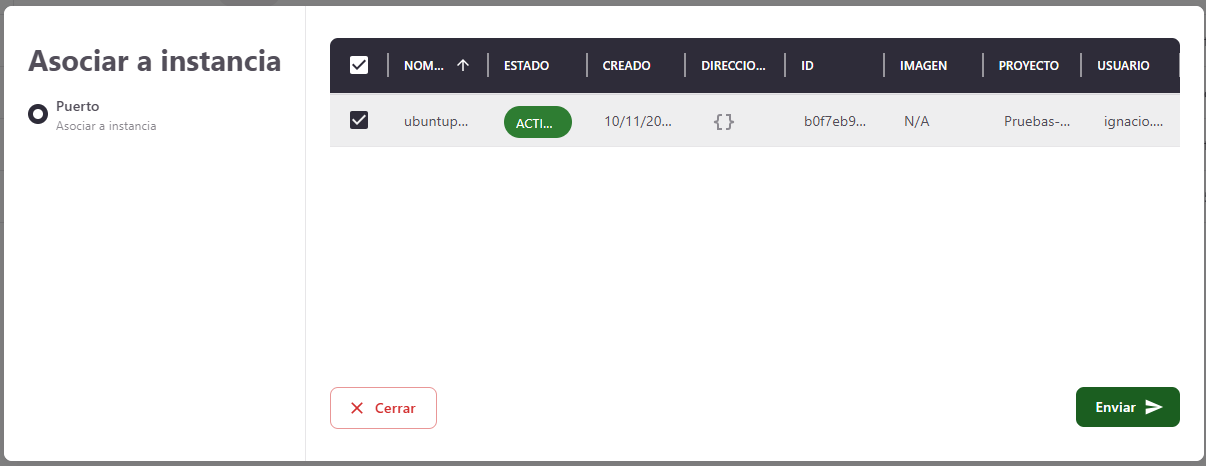Viewport: 1206px width, 466px height.
Task: Click the paper plane send icon
Action: pyautogui.click(x=1154, y=407)
